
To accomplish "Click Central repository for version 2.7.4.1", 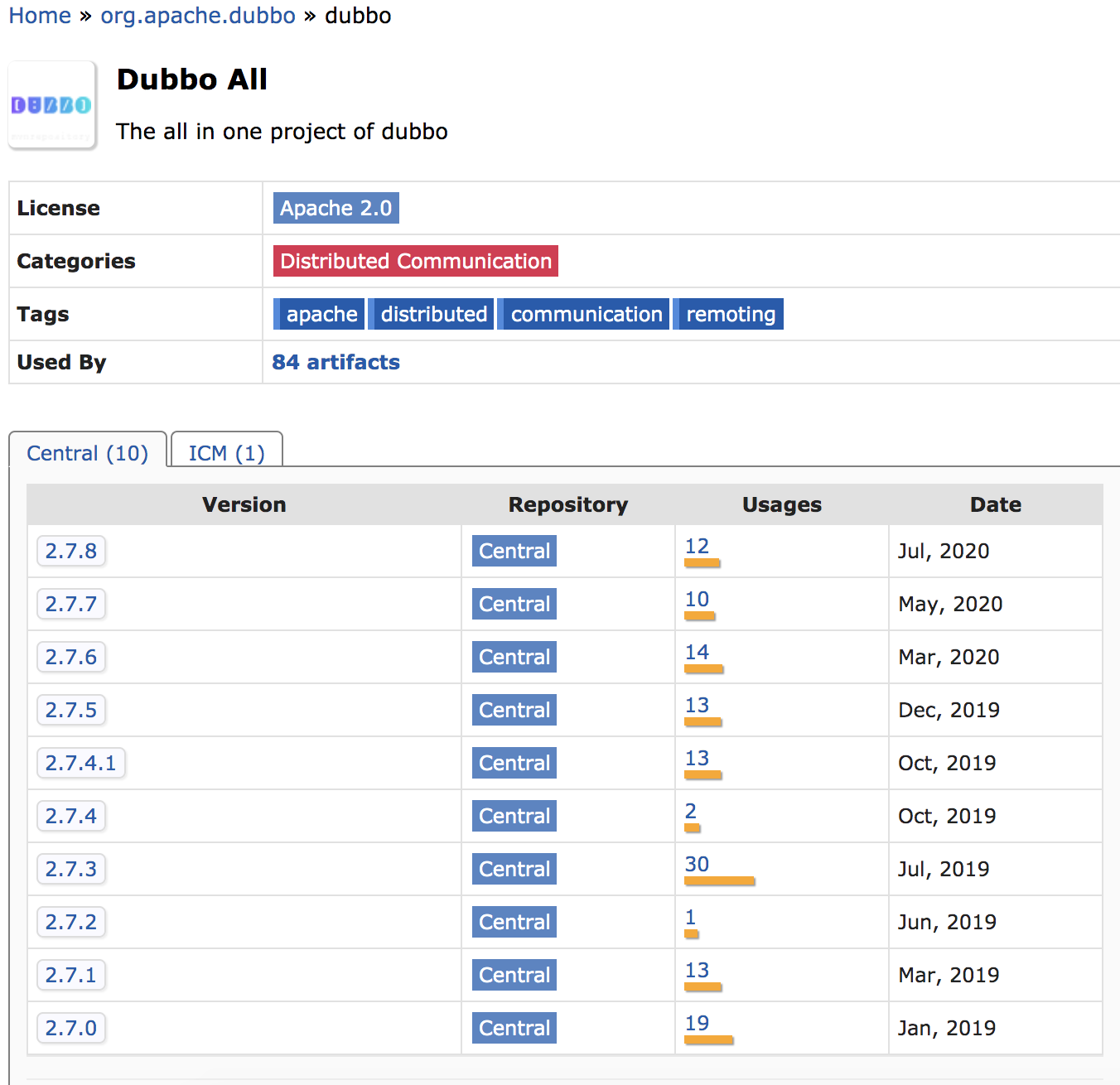I will pyautogui.click(x=514, y=763).
